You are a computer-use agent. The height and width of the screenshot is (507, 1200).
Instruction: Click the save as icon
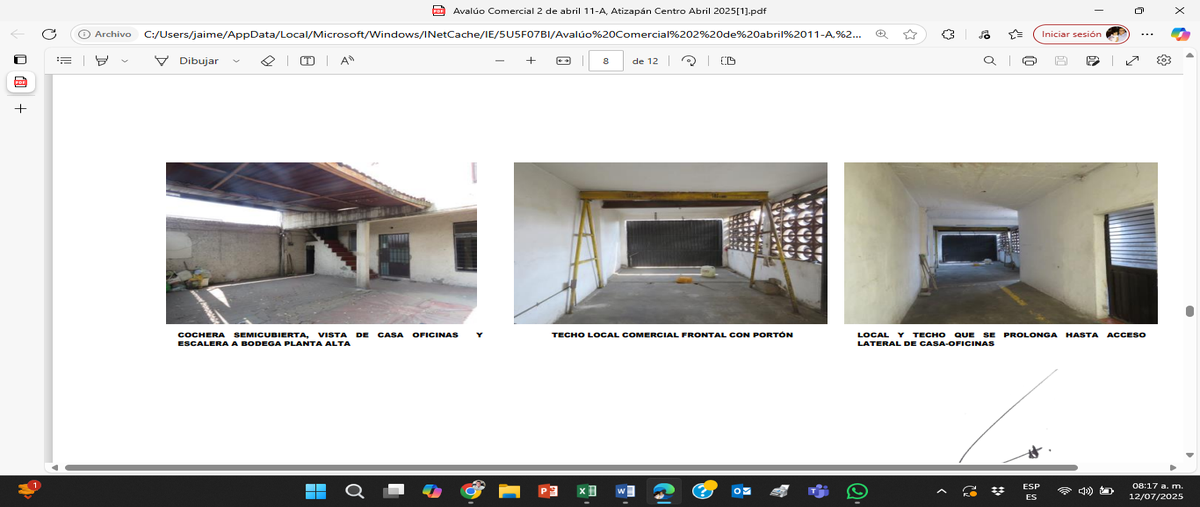1093,60
